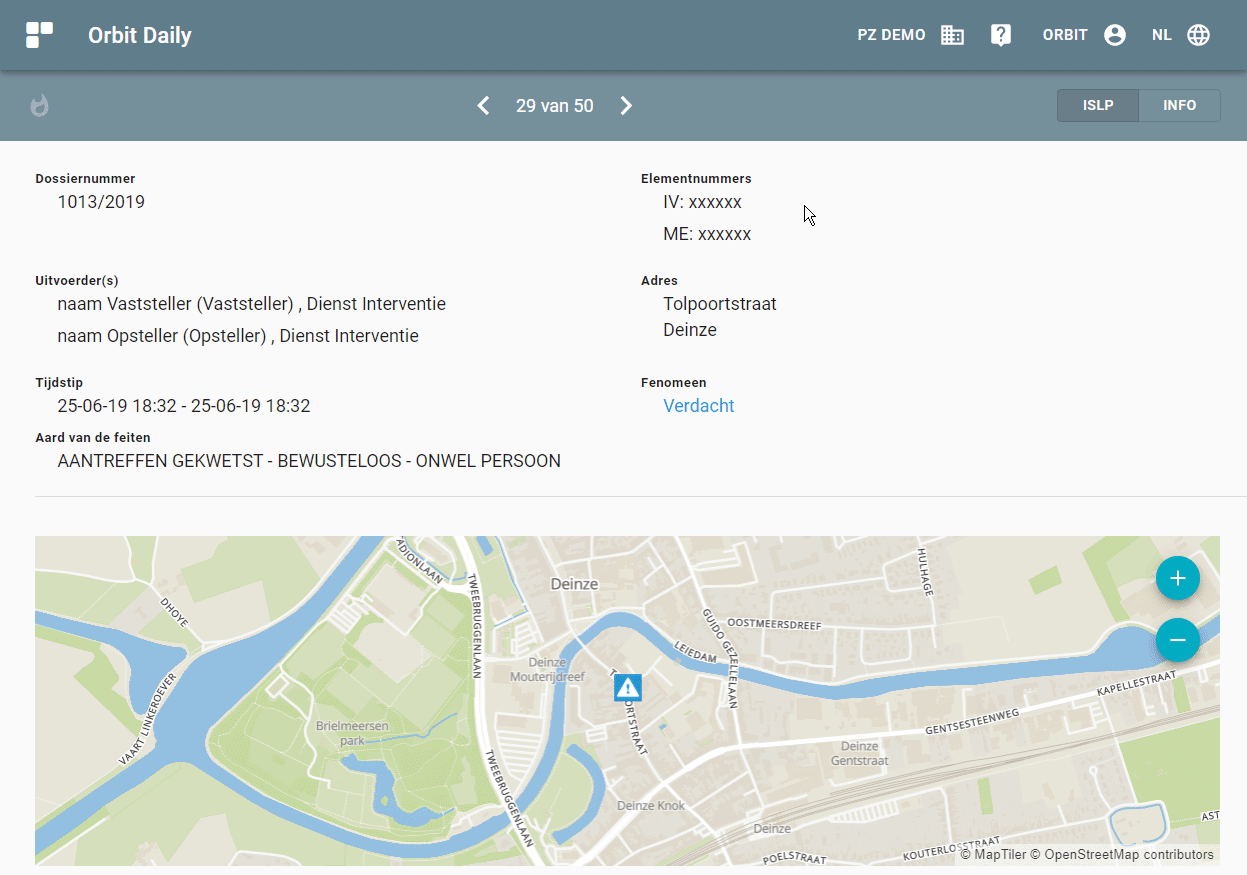Zoom in using the map plus button
The width and height of the screenshot is (1247, 875).
click(1177, 578)
